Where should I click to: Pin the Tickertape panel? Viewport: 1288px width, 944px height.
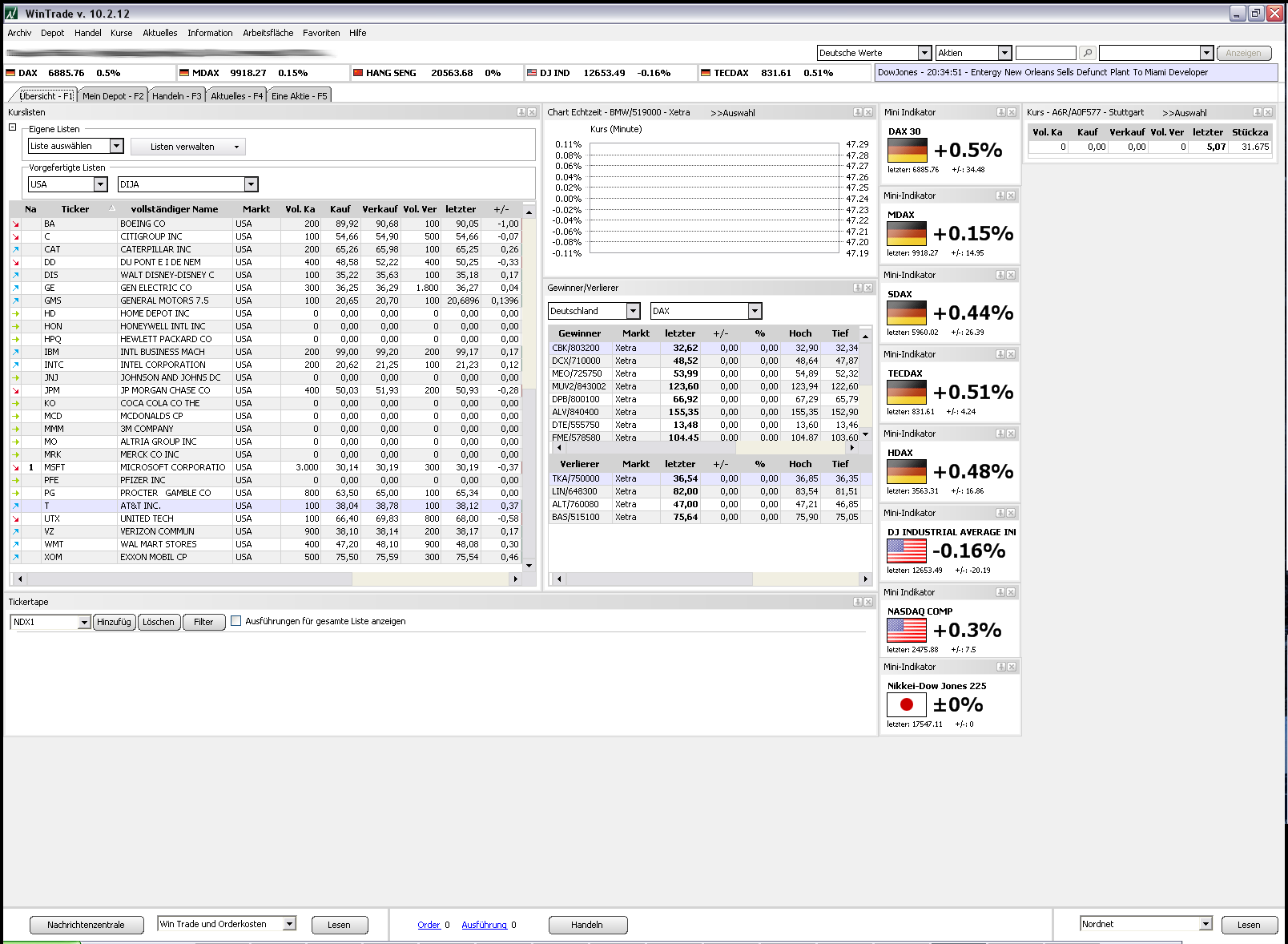pyautogui.click(x=858, y=602)
